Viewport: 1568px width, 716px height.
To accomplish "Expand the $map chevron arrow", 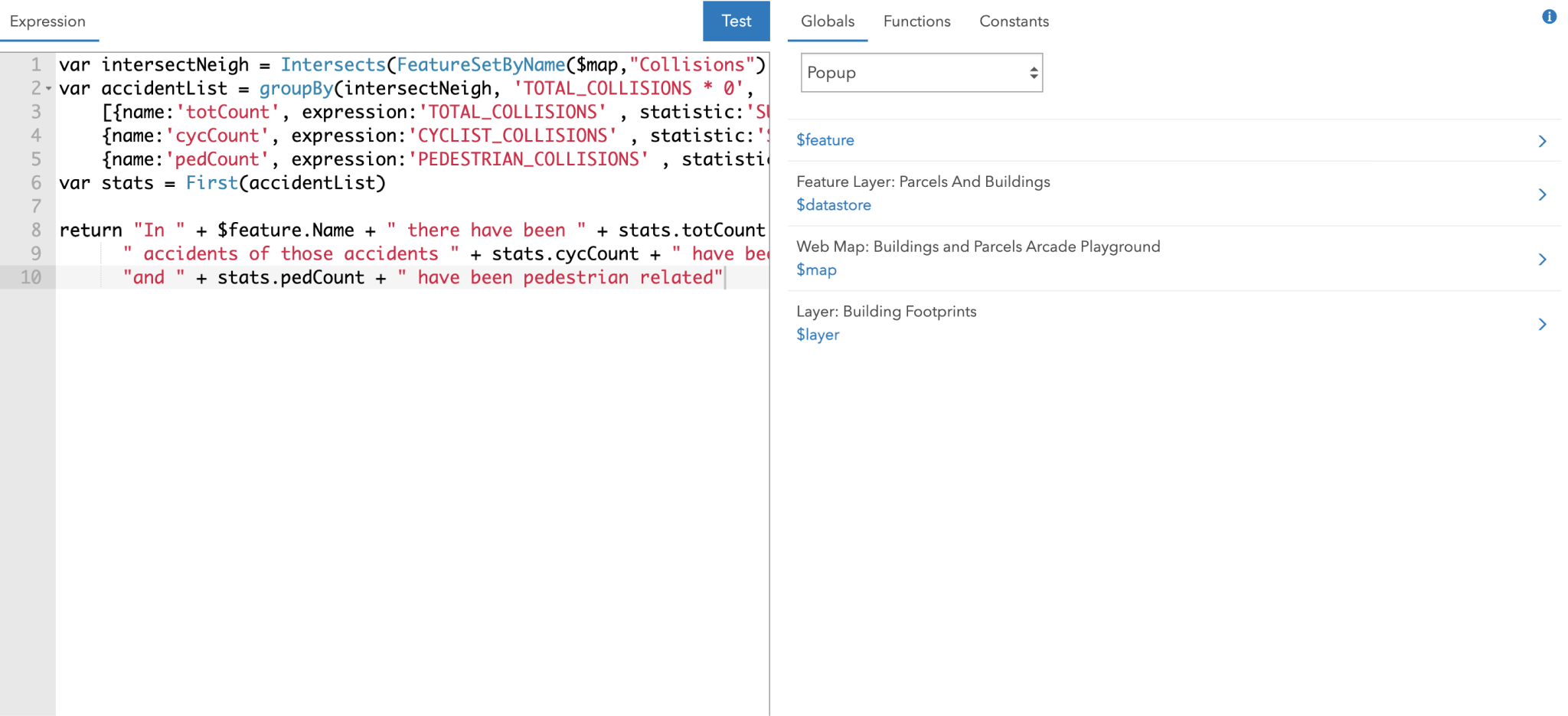I will 1542,260.
